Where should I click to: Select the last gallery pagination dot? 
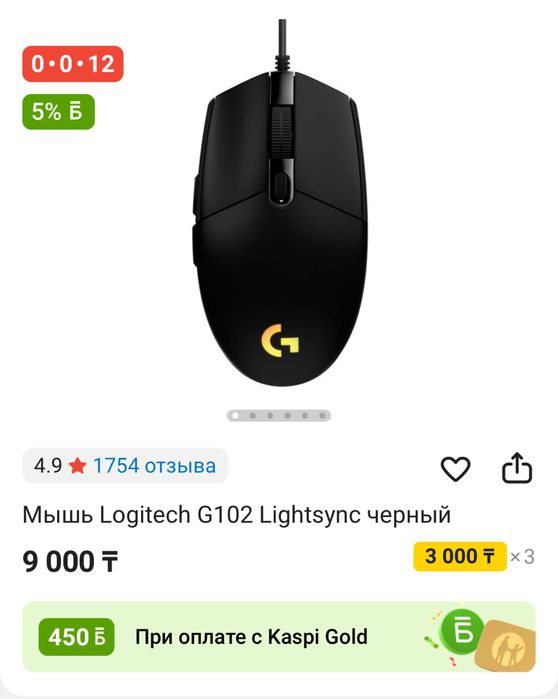[322, 416]
